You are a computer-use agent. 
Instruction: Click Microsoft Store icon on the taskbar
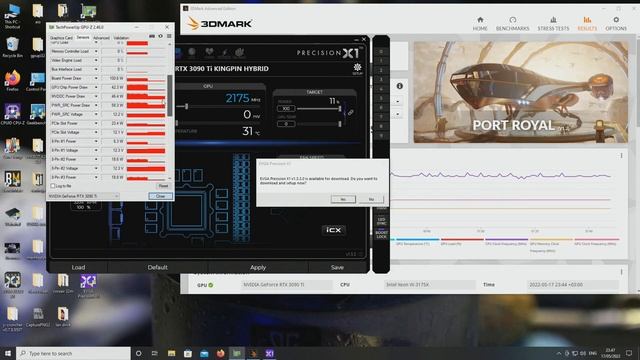(188, 353)
